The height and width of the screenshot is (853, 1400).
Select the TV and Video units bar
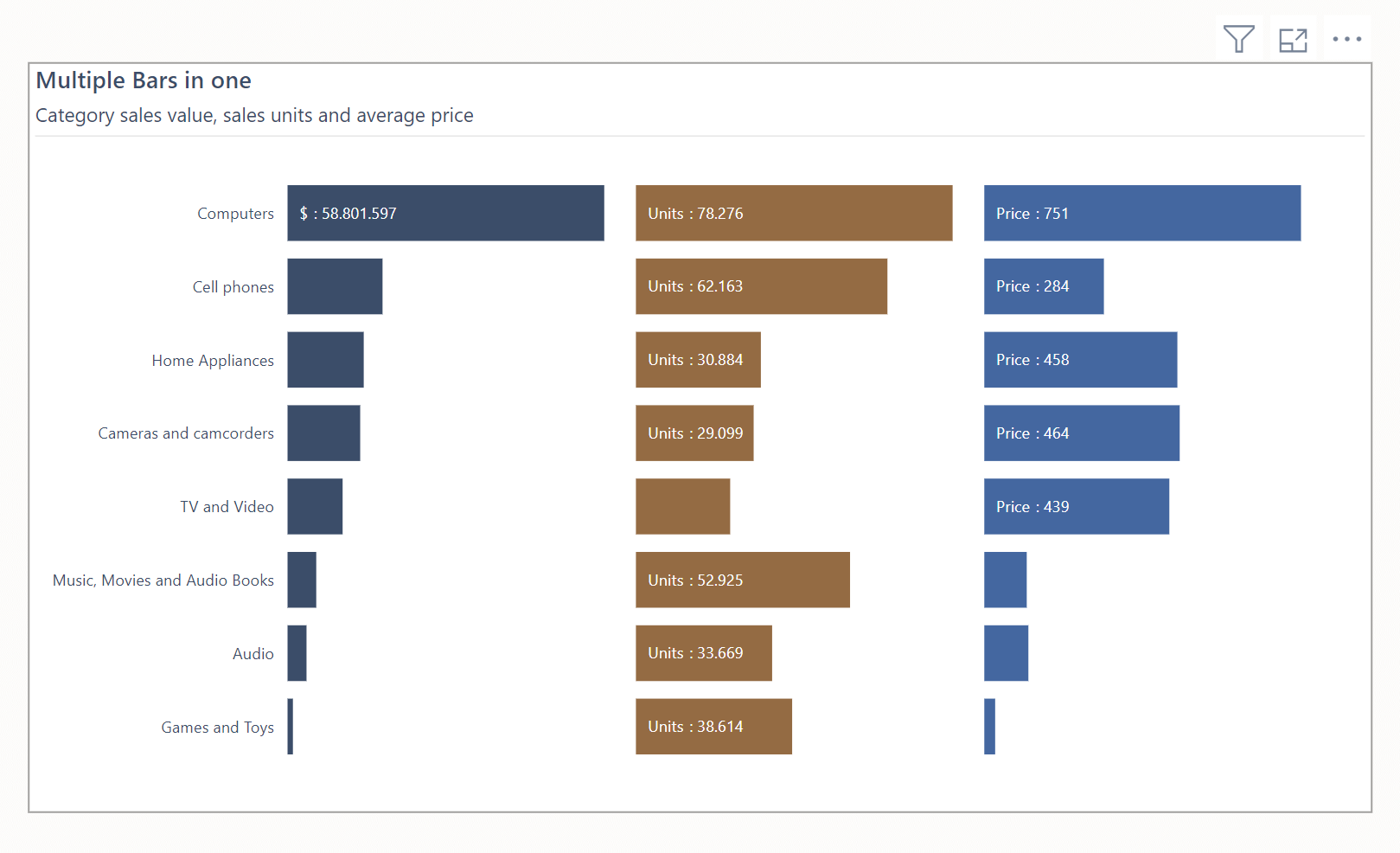683,506
